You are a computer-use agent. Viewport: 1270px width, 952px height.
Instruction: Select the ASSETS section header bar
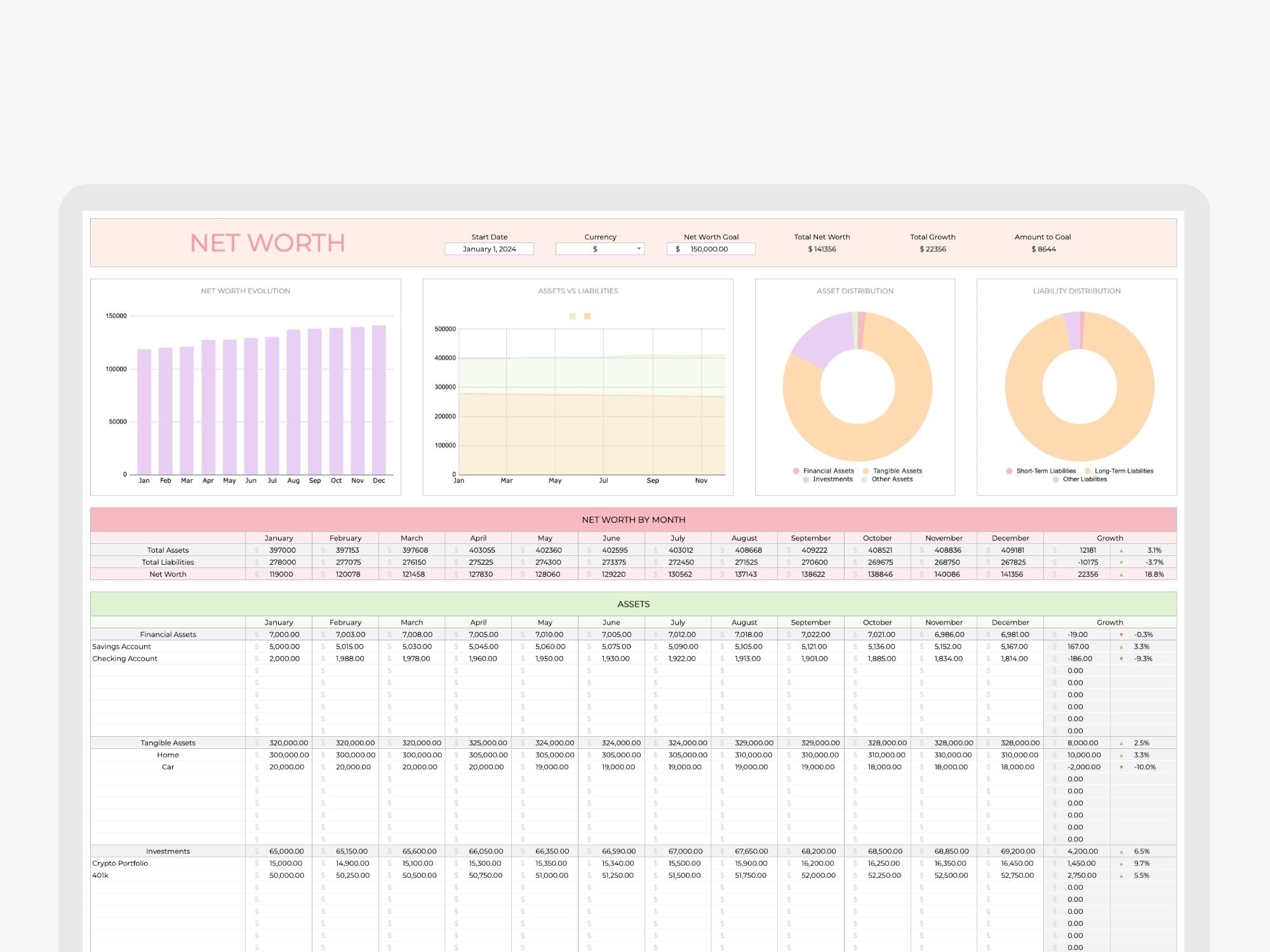pos(633,604)
